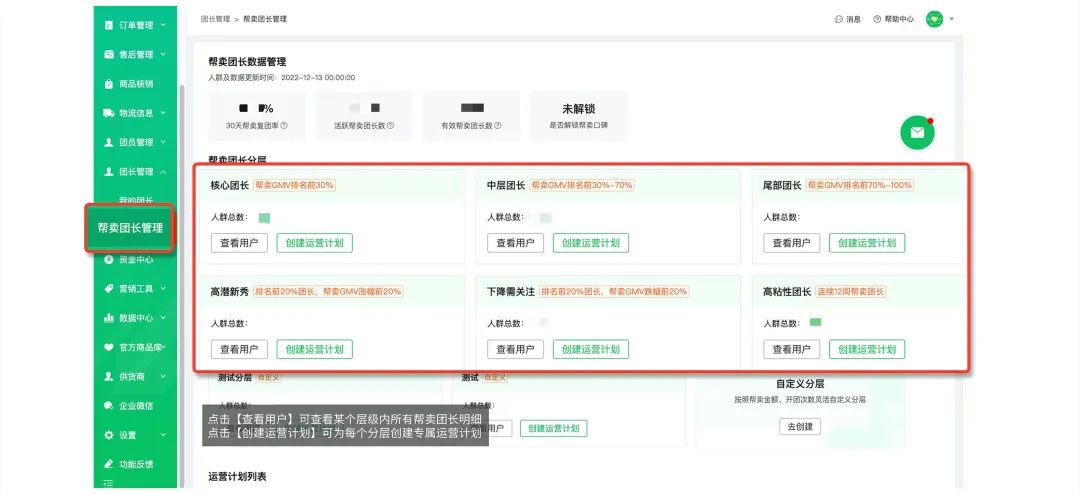1080x494 pixels.
Task: Open 帮助中心 help center
Action: (x=893, y=19)
